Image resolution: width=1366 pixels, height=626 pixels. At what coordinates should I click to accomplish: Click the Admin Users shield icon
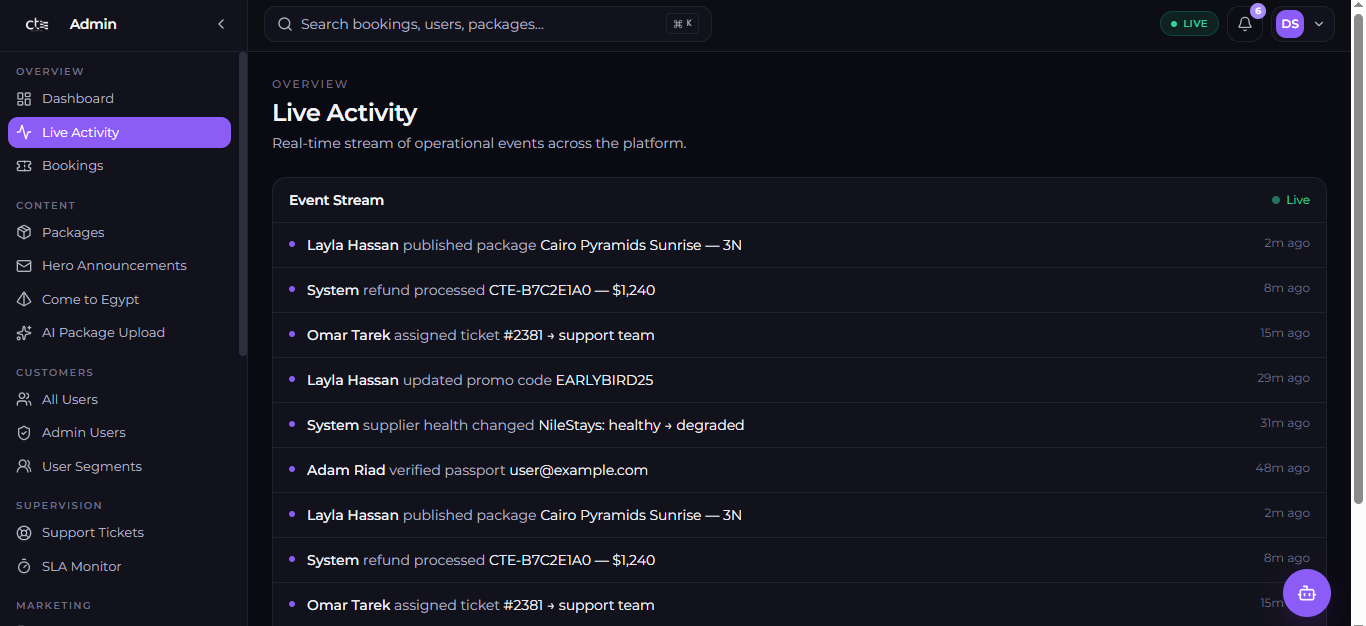[24, 433]
